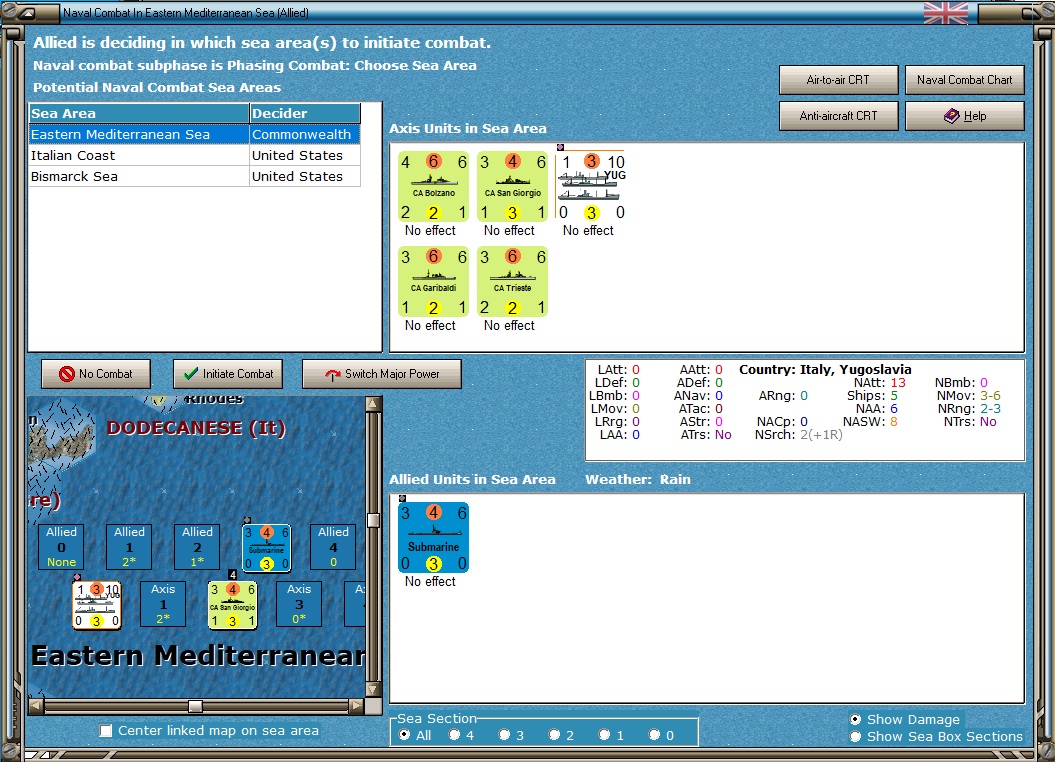Select the CA Trieste cruiser counter

pyautogui.click(x=512, y=281)
